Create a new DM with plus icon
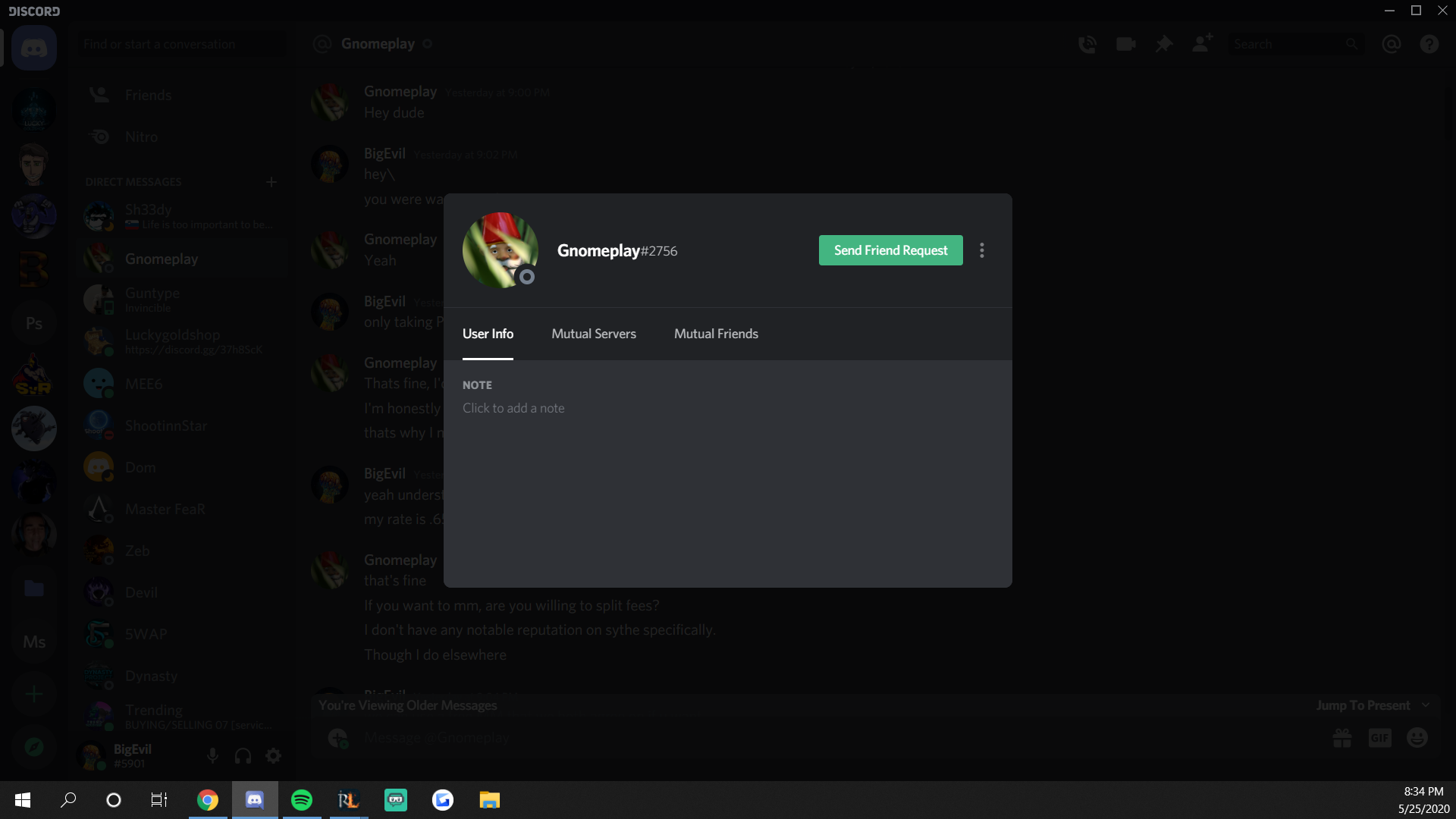This screenshot has width=1456, height=819. click(x=271, y=182)
